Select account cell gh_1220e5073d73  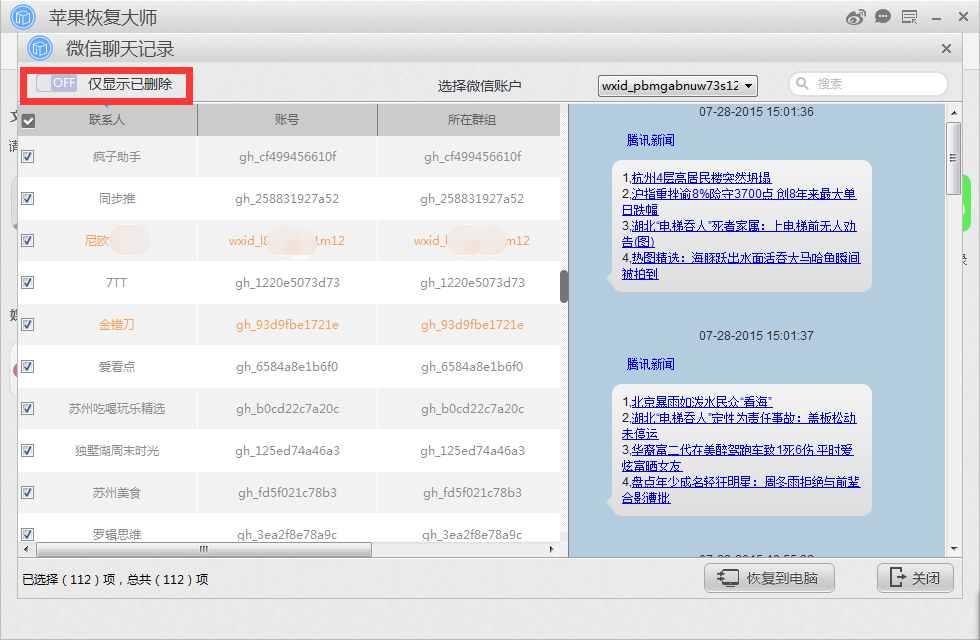click(x=288, y=282)
